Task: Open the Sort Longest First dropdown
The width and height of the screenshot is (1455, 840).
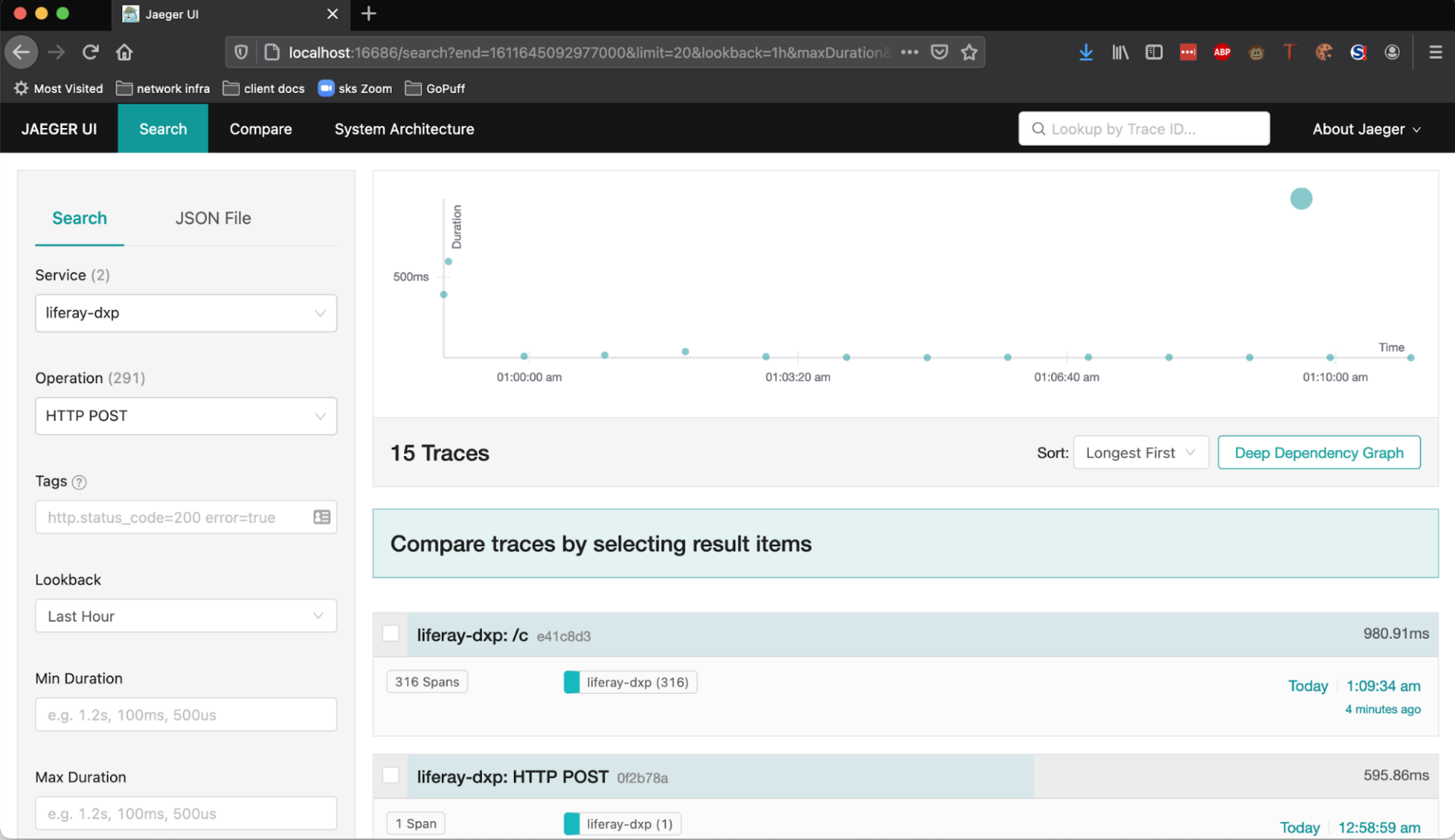Action: click(1140, 453)
